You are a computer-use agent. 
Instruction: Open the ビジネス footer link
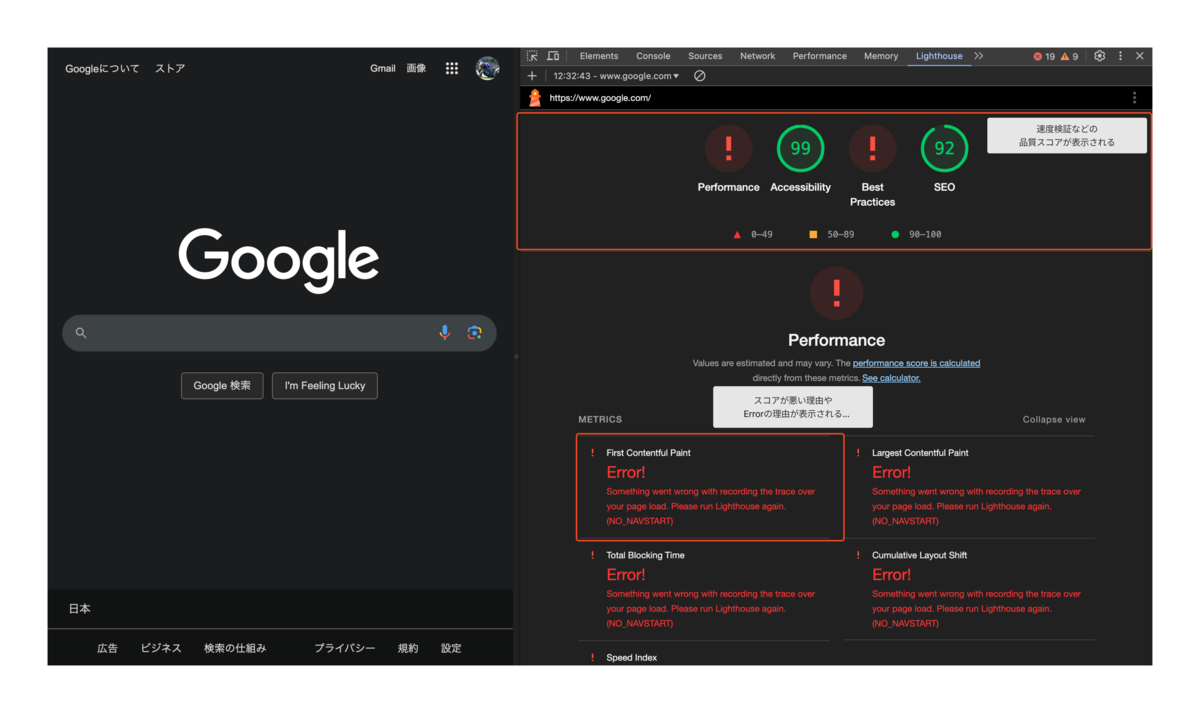point(161,648)
